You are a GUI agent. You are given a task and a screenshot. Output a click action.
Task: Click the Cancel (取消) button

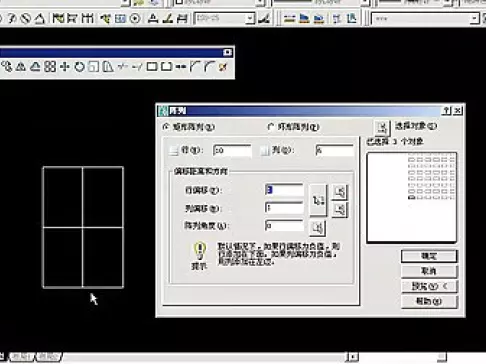429,271
